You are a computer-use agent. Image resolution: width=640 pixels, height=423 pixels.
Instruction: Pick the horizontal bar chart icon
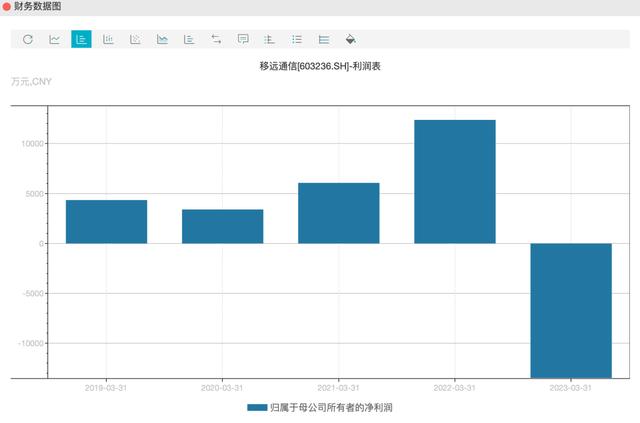[x=189, y=39]
